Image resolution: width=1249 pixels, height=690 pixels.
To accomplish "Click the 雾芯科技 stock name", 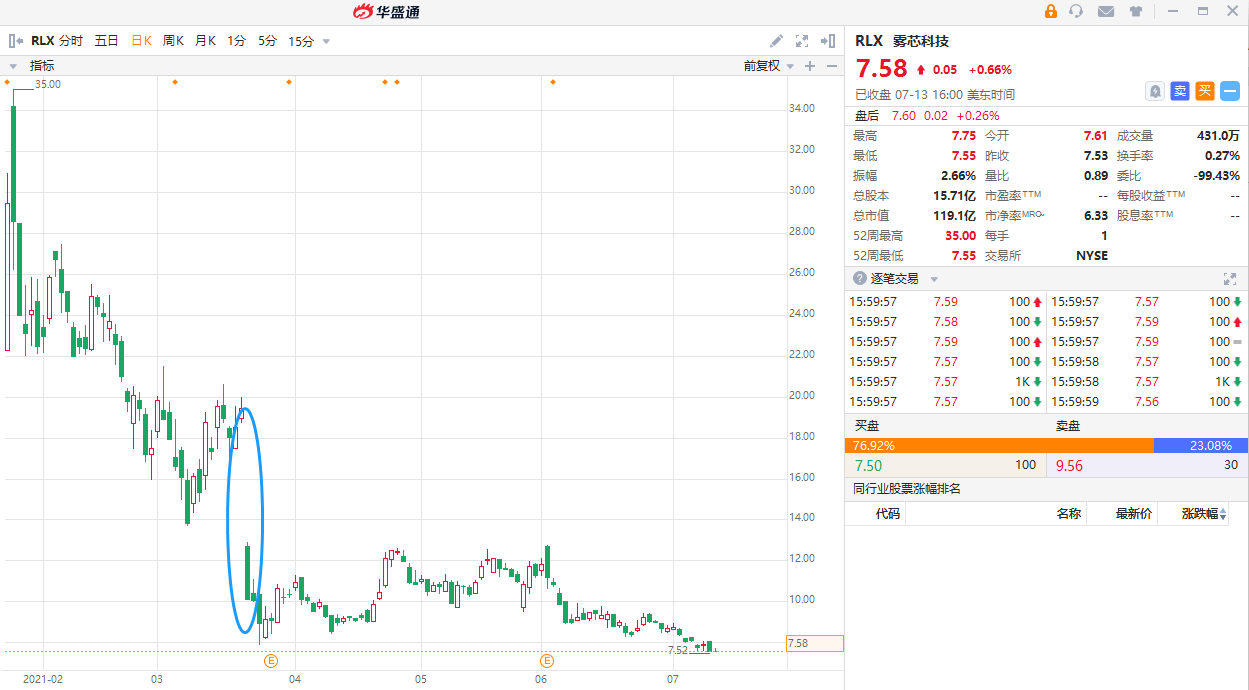I will click(922, 41).
